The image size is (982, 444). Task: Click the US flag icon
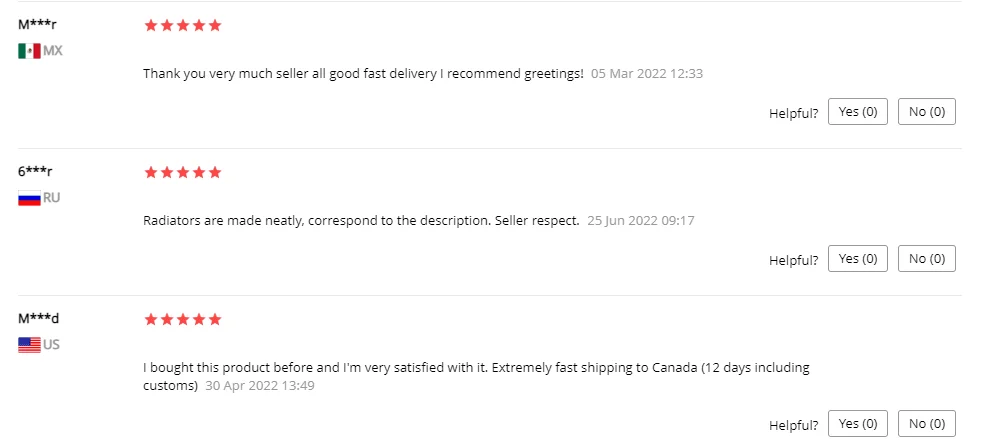29,345
